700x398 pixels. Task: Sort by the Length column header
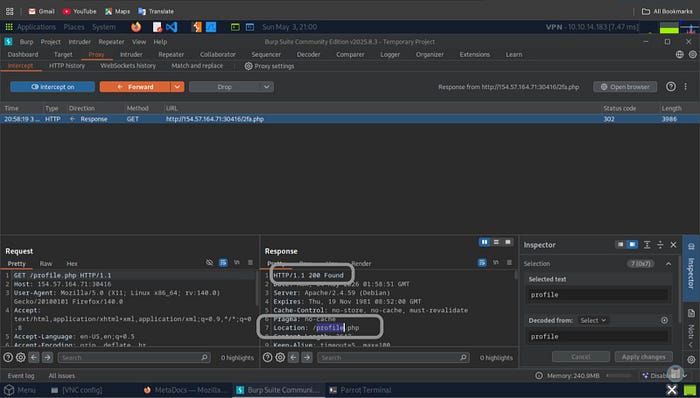pyautogui.click(x=671, y=108)
